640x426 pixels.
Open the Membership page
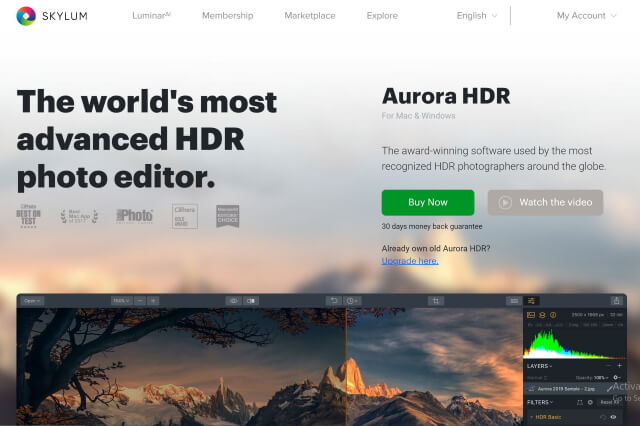[x=228, y=16]
